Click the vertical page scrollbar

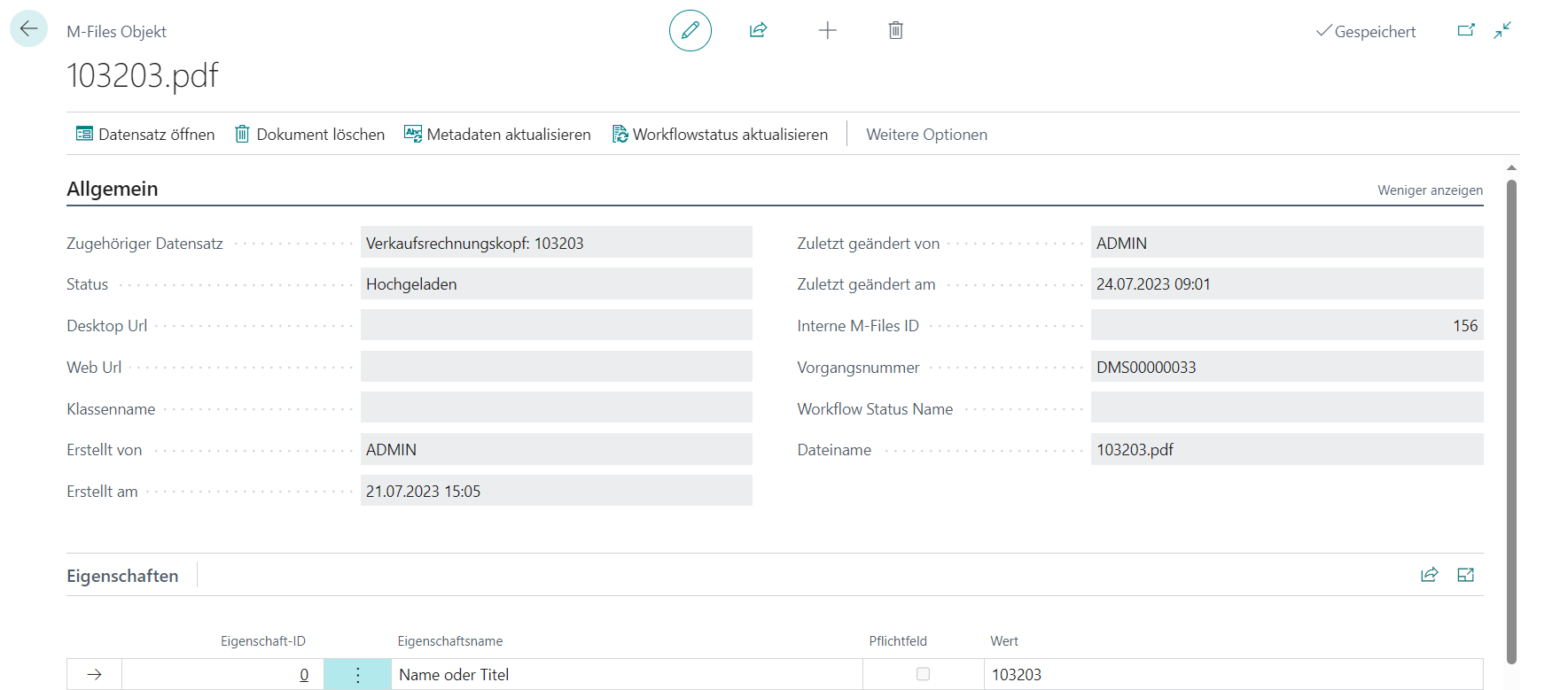[1512, 421]
